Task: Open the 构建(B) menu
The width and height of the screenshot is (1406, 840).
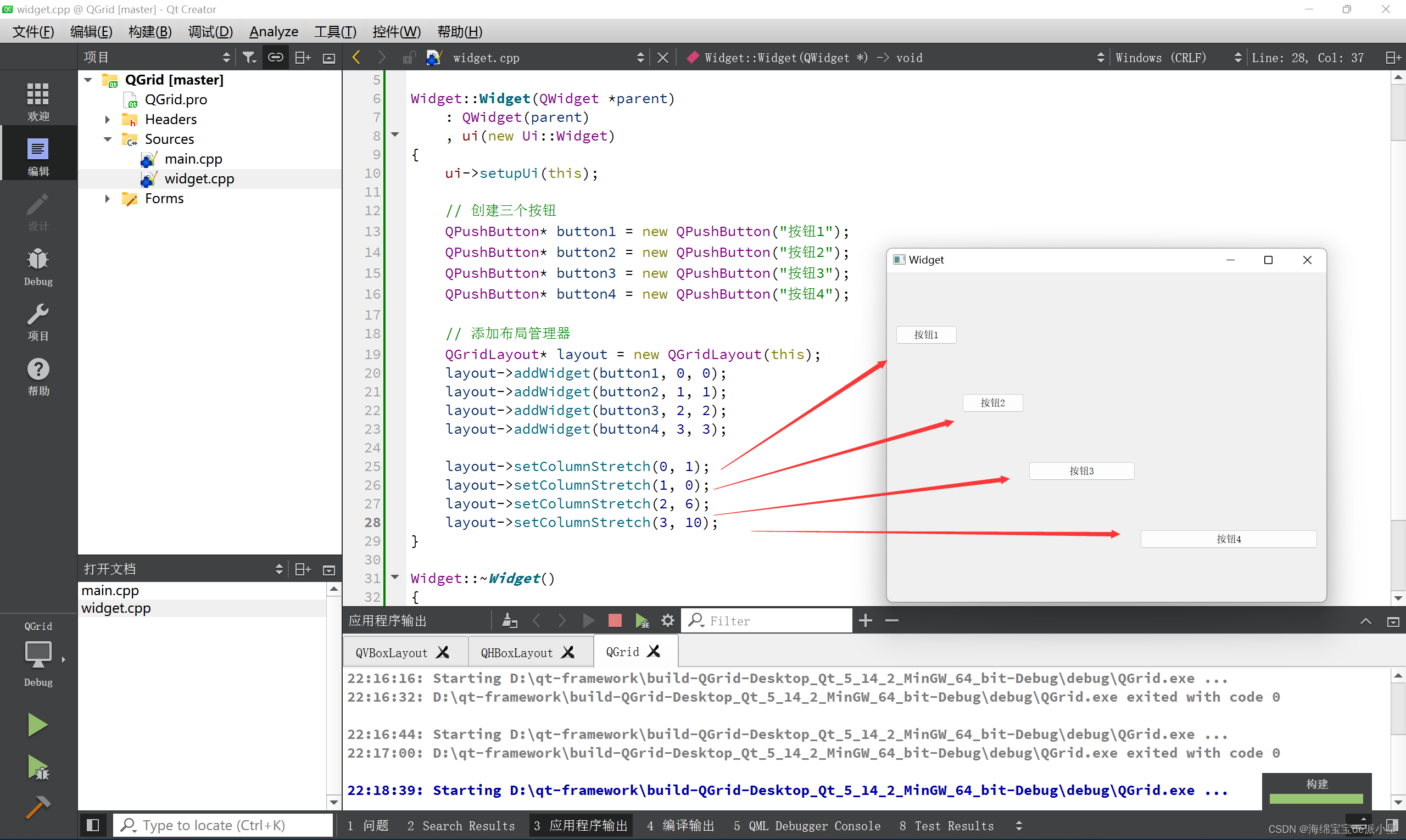Action: point(150,32)
